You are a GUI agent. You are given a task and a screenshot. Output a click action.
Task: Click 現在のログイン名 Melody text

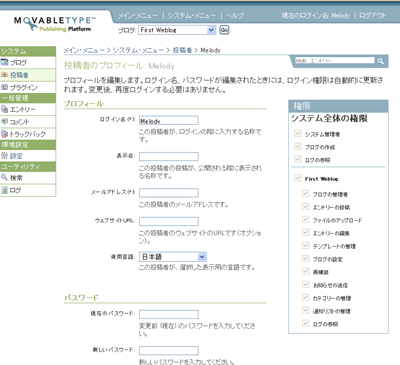pos(316,16)
